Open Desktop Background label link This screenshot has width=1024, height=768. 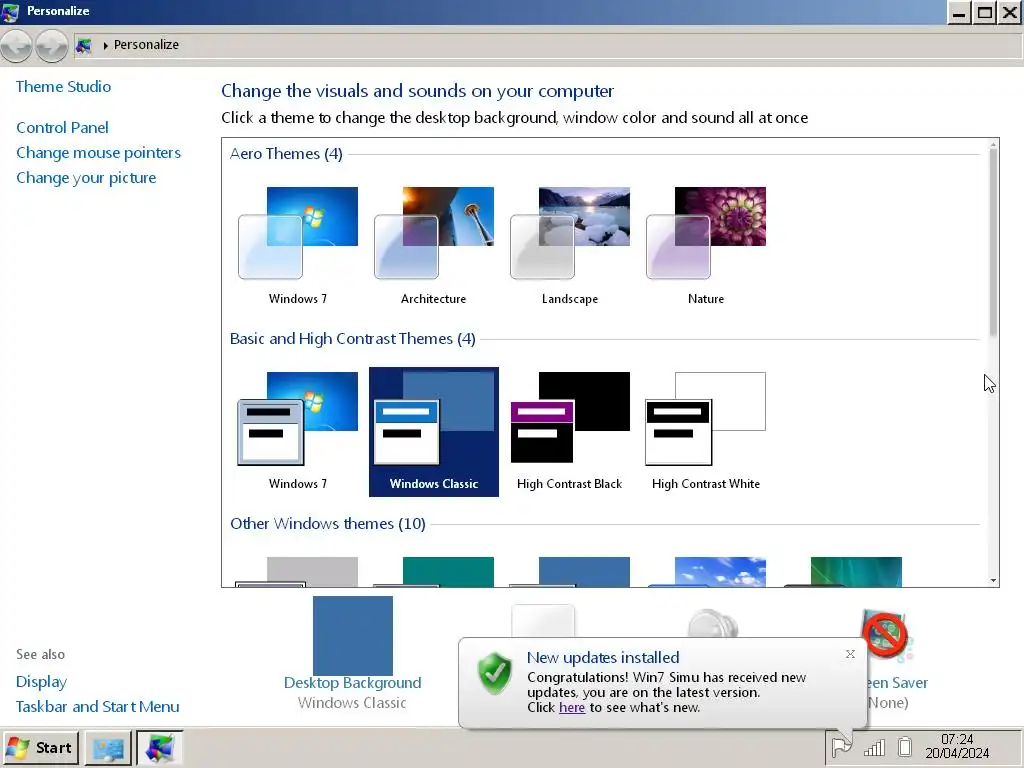tap(353, 683)
